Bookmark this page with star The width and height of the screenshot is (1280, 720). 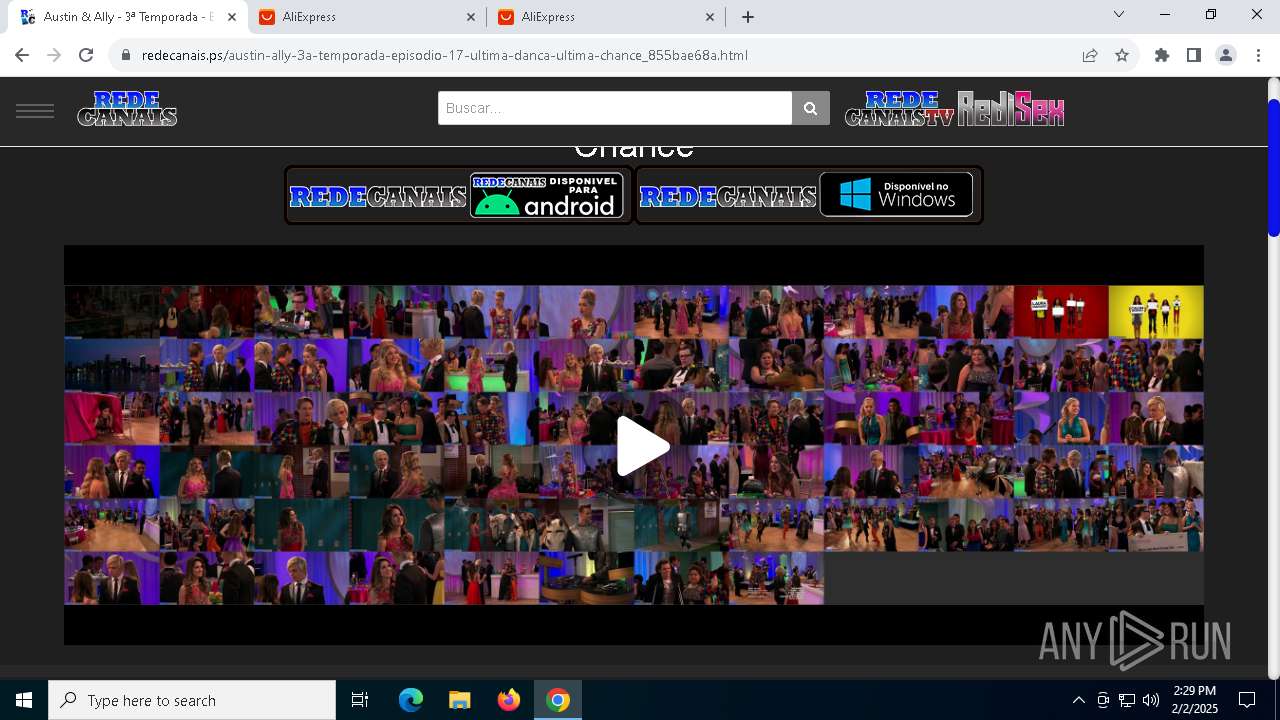click(x=1122, y=55)
